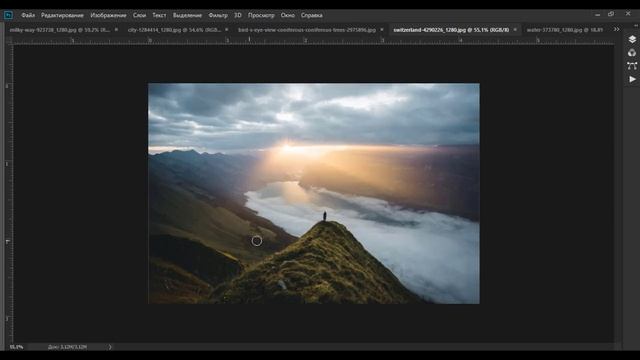Screen dimensions: 640x360
Task: Close the city-1284414 document tab
Action: tap(227, 30)
